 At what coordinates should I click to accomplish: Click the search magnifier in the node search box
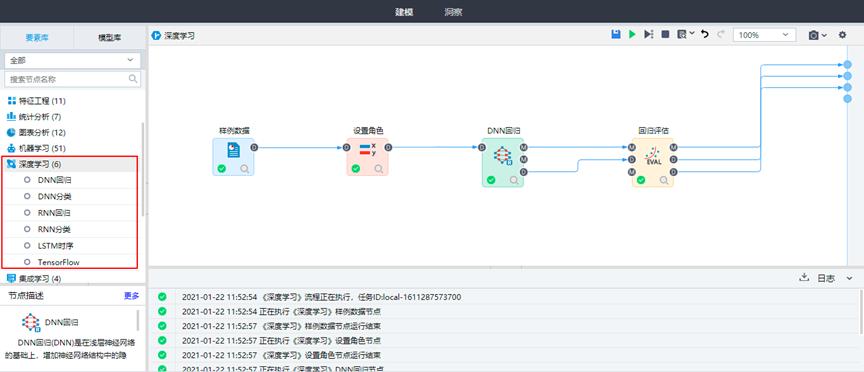point(133,79)
